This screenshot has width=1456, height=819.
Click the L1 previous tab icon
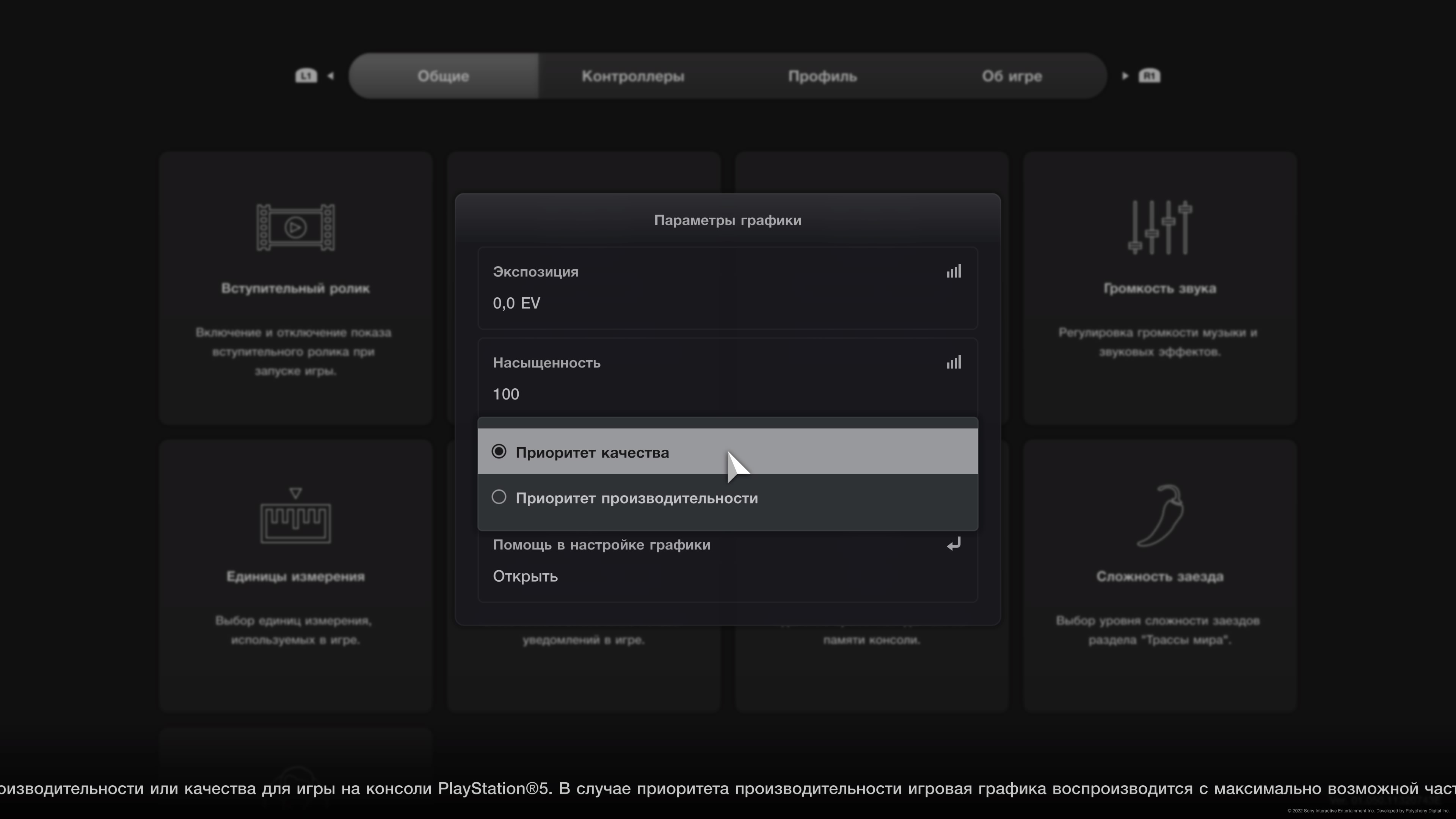pos(306,76)
